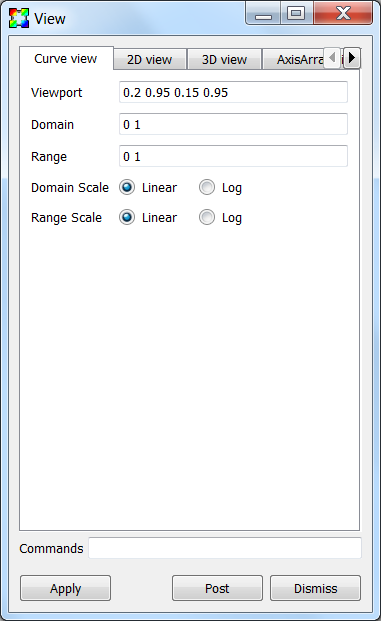Click the Range input field
This screenshot has width=381, height=621.
(x=233, y=156)
